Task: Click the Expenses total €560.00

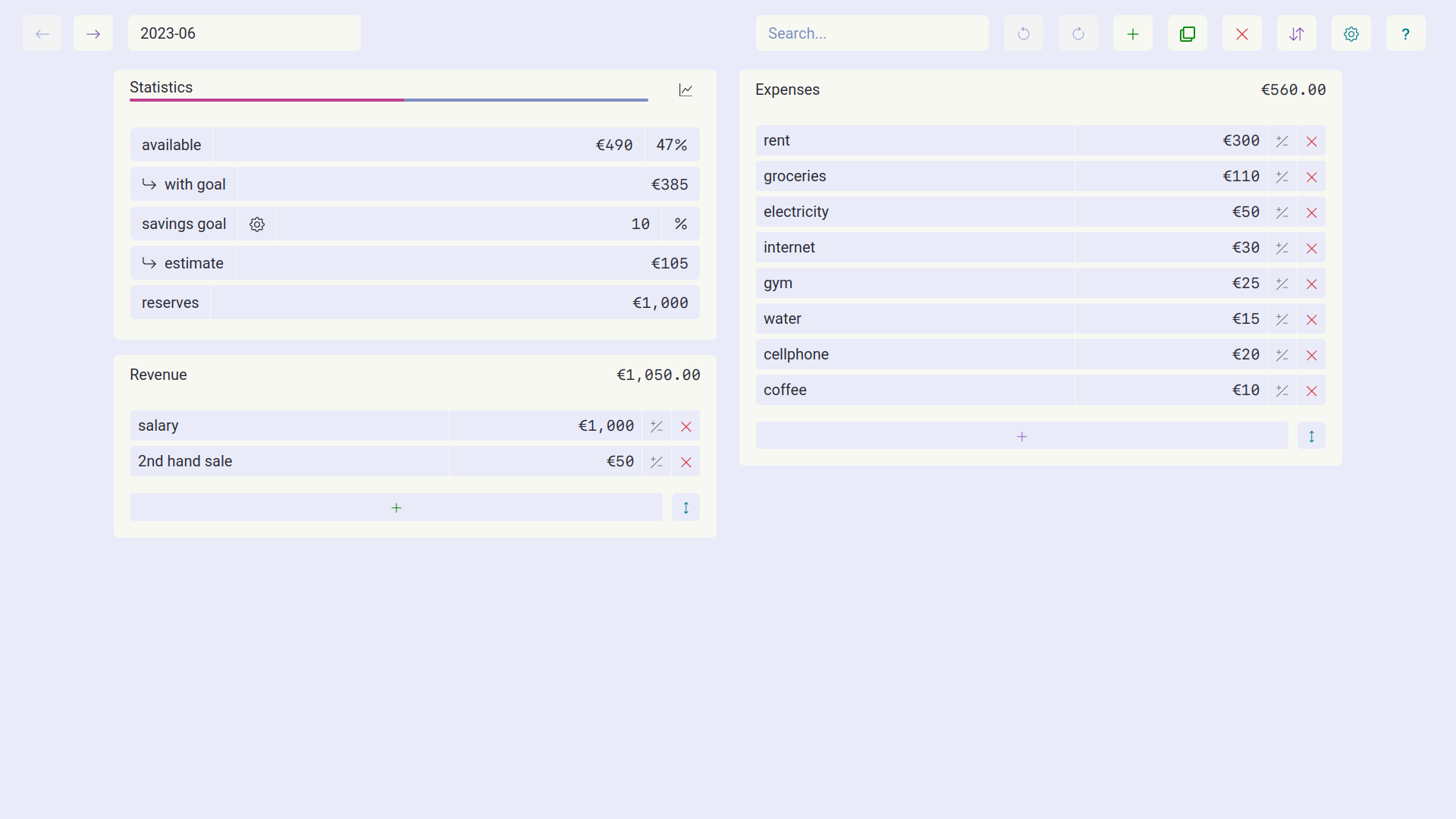Action: click(x=1294, y=89)
